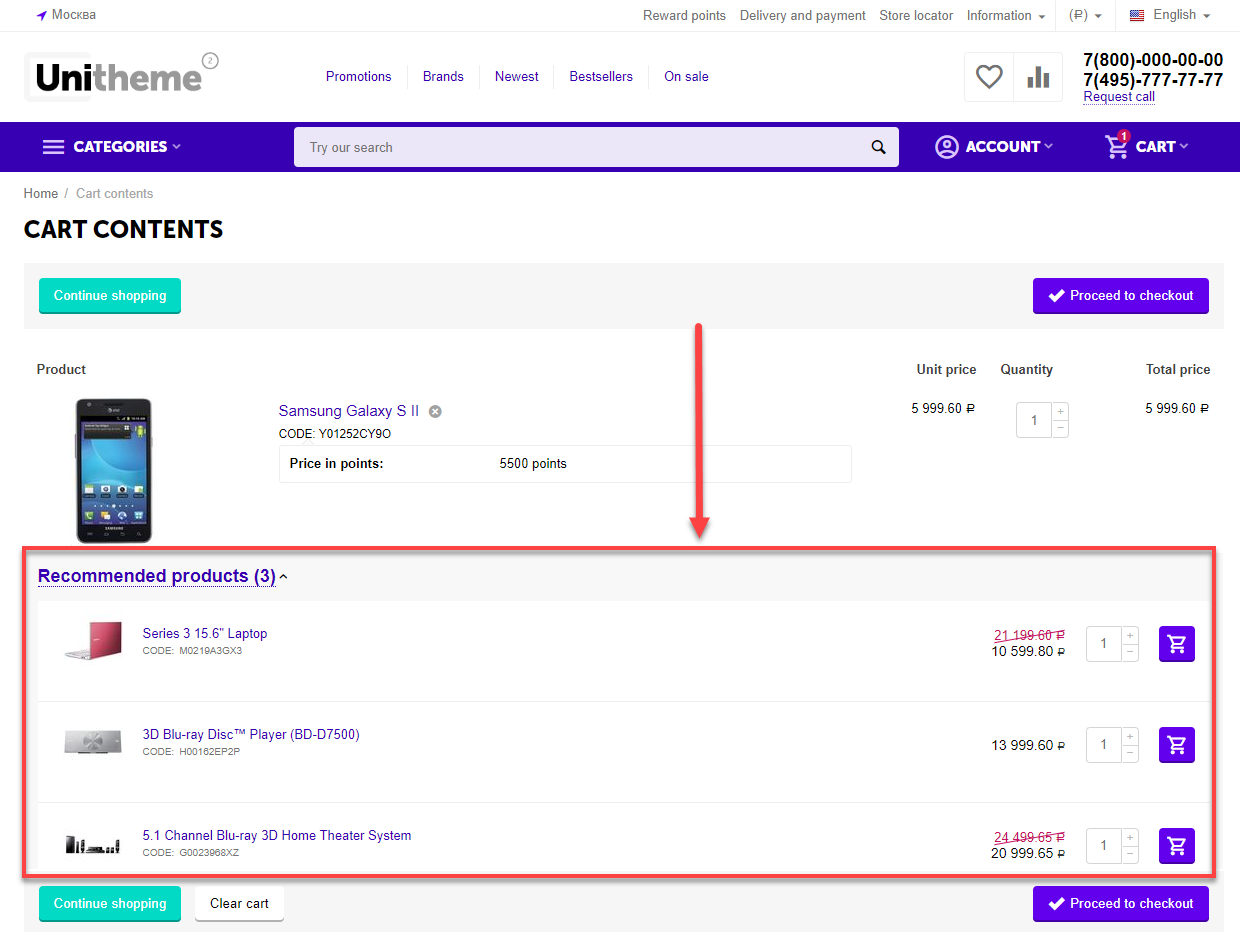Image resolution: width=1240 pixels, height=932 pixels.
Task: Click the home theater system thumbnail
Action: [93, 845]
